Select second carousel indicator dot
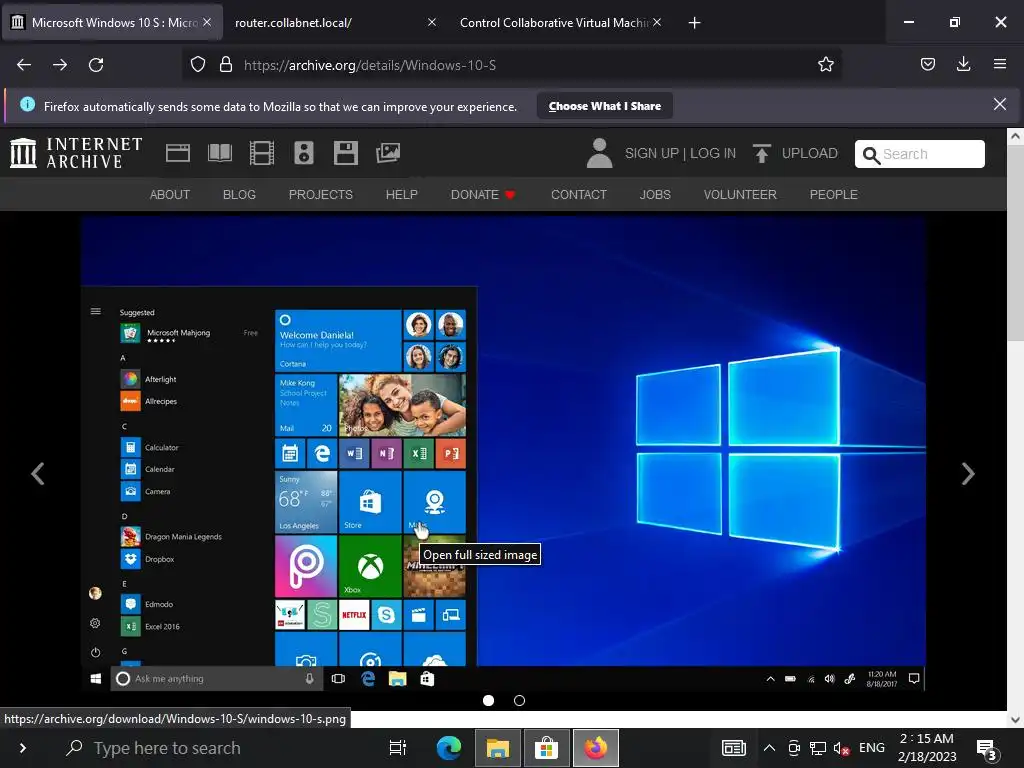 pos(520,701)
